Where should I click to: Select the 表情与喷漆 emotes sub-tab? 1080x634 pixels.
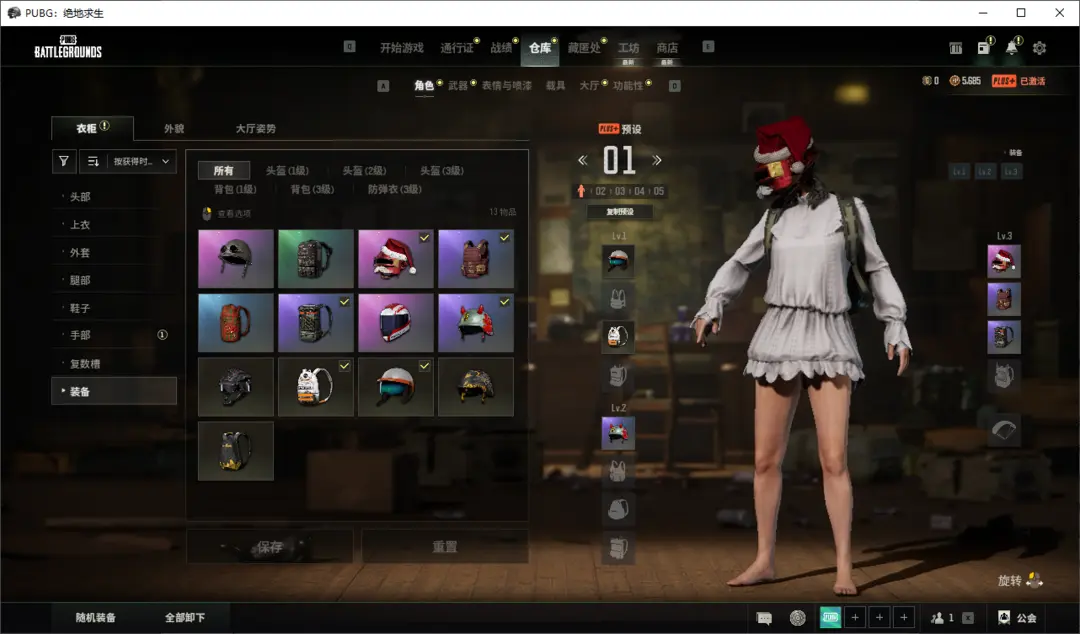pyautogui.click(x=506, y=85)
